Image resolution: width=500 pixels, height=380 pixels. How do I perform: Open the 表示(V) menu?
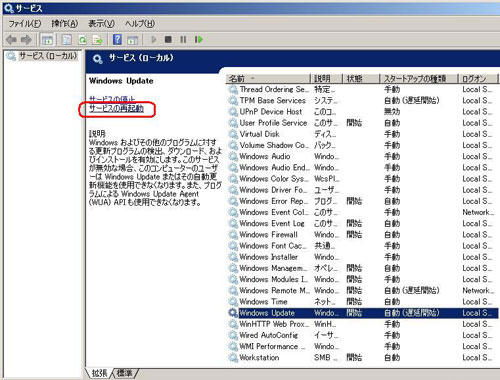101,24
